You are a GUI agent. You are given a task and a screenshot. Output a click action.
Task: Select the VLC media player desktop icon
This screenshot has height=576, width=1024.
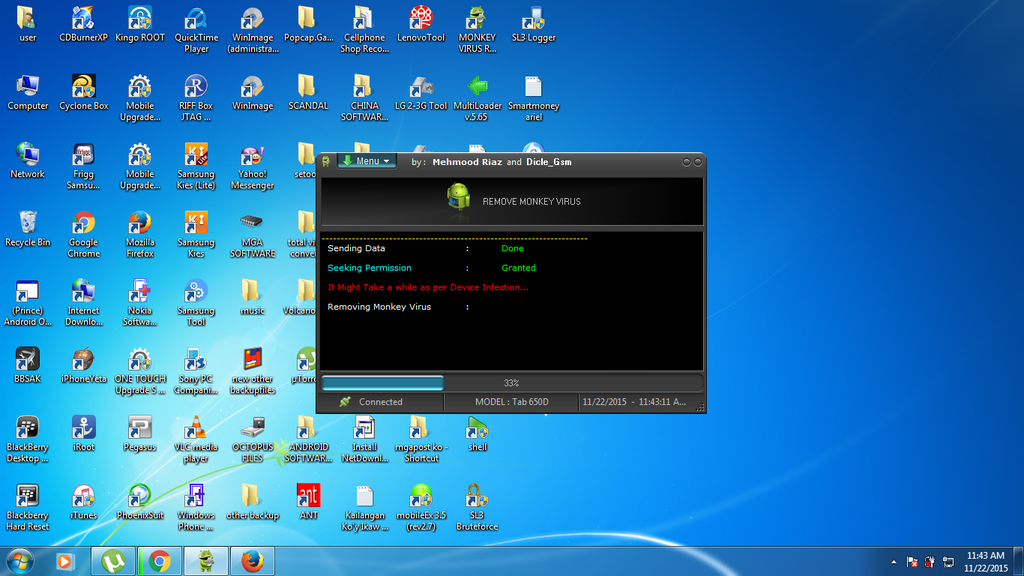(196, 440)
